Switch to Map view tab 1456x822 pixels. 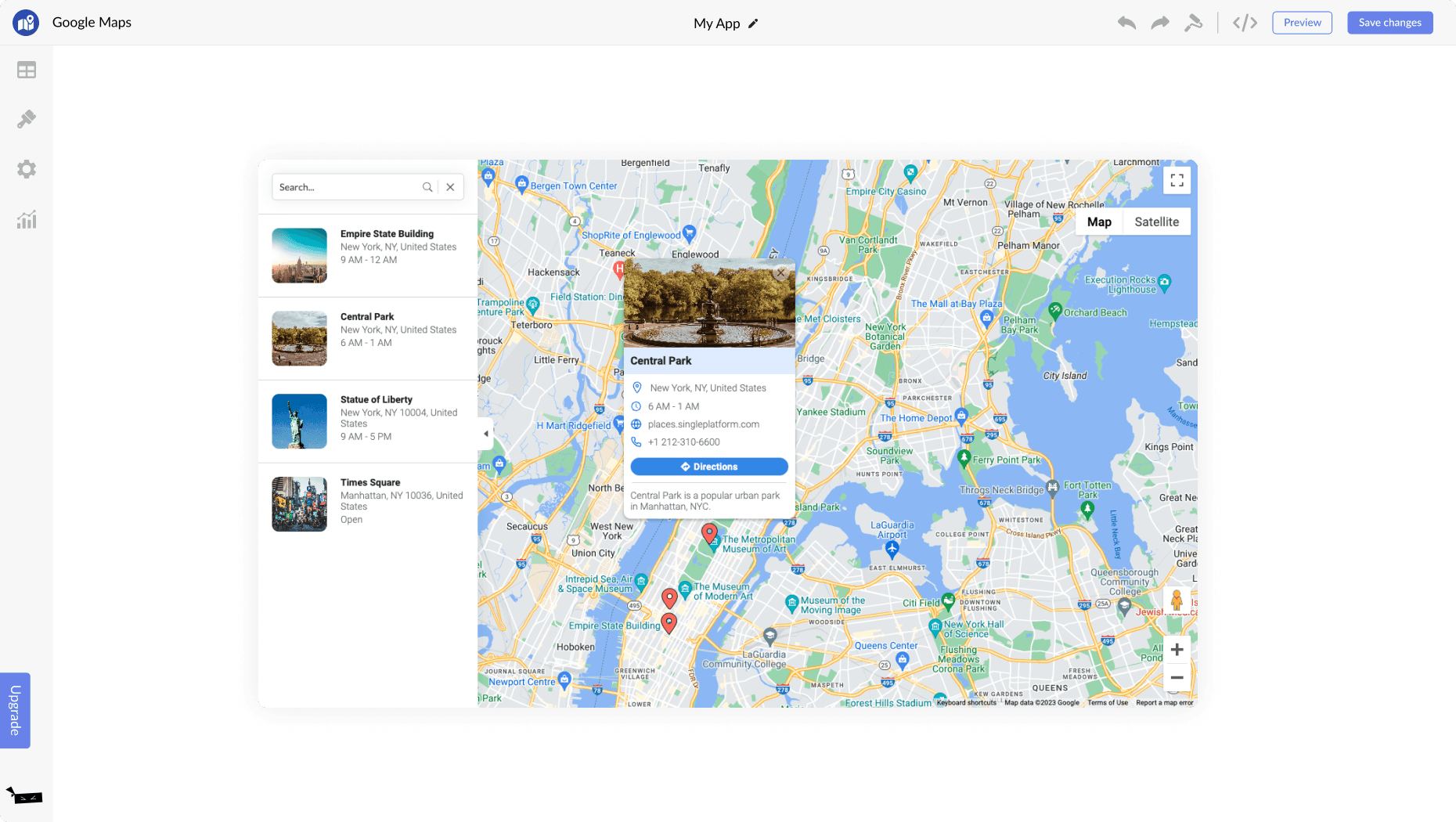1099,222
